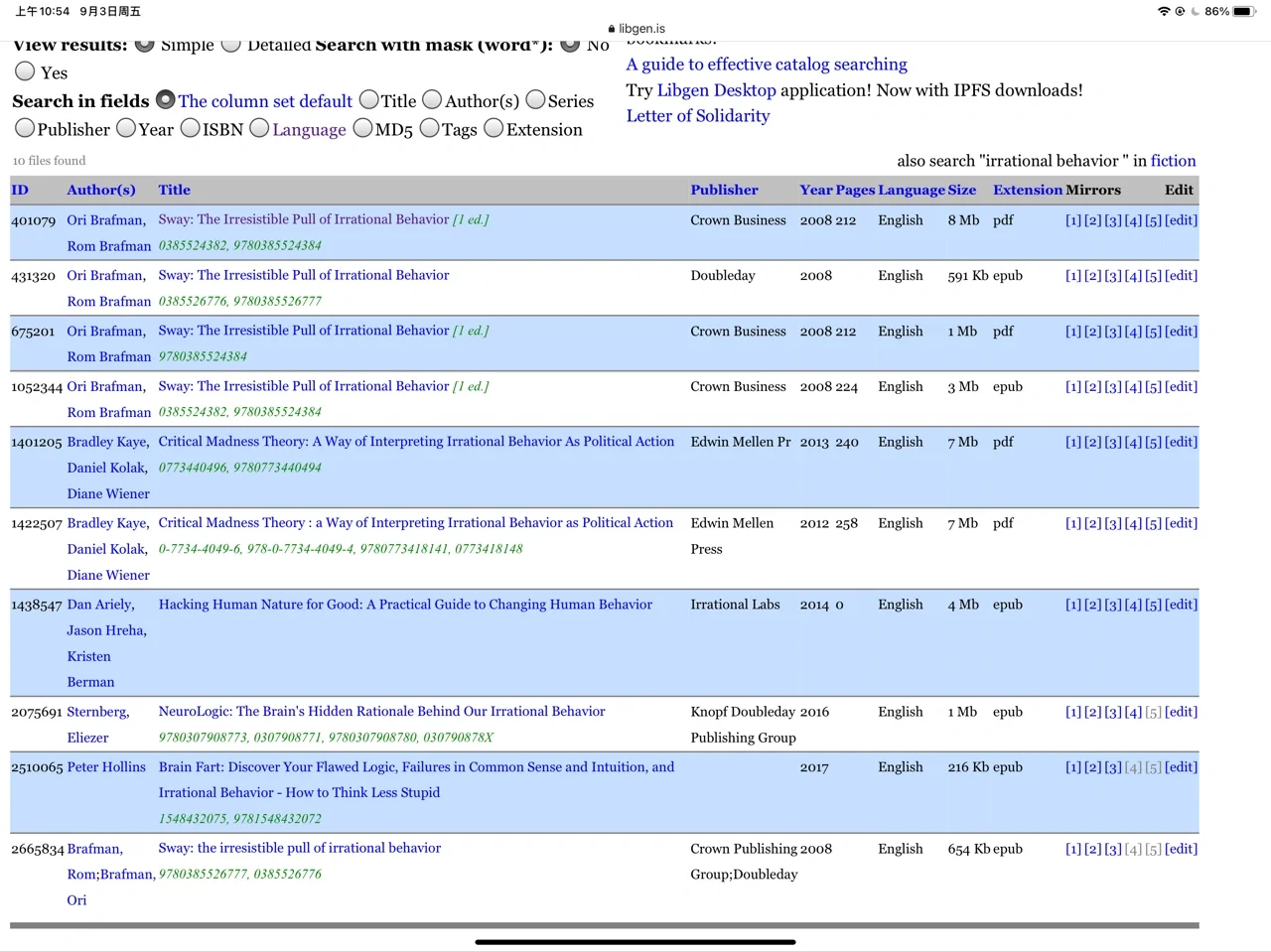
Task: Open mirror [3] for NeuroLogic row
Action: pos(1113,712)
